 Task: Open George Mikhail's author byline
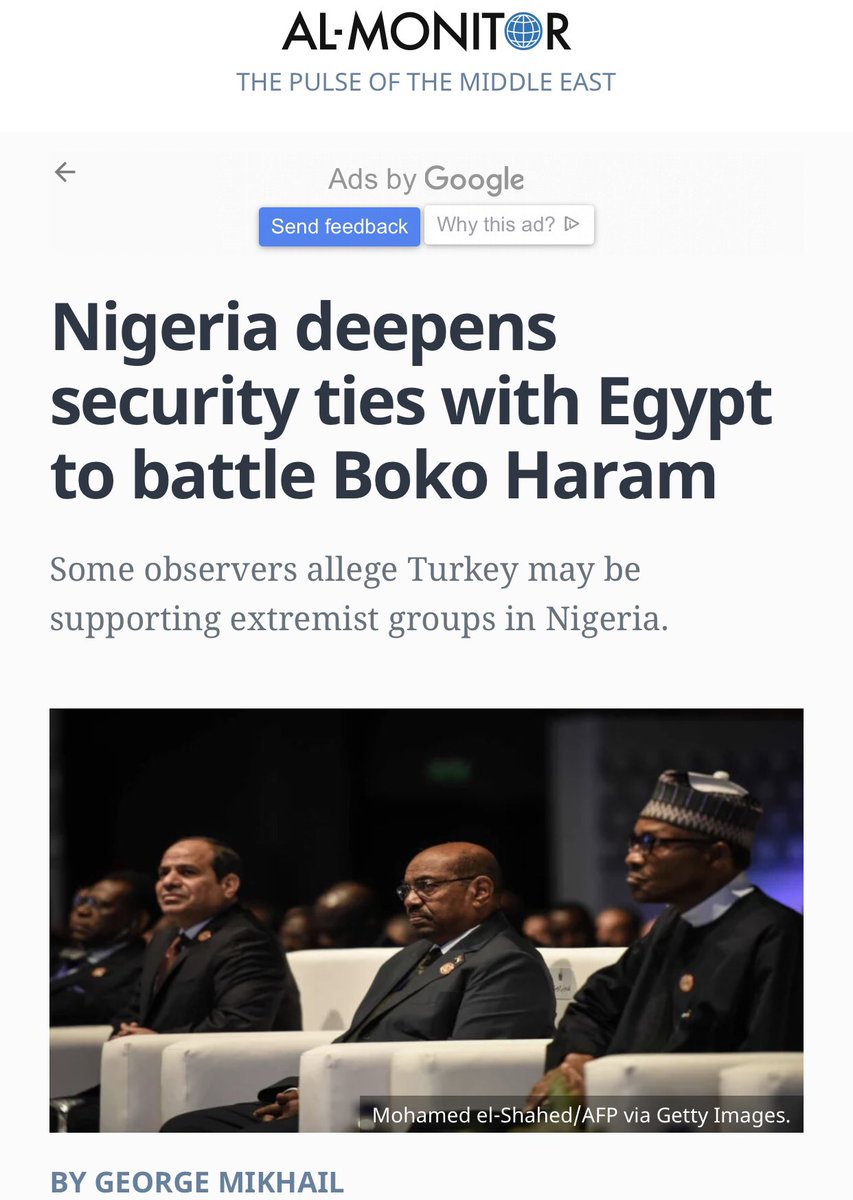(x=197, y=1183)
